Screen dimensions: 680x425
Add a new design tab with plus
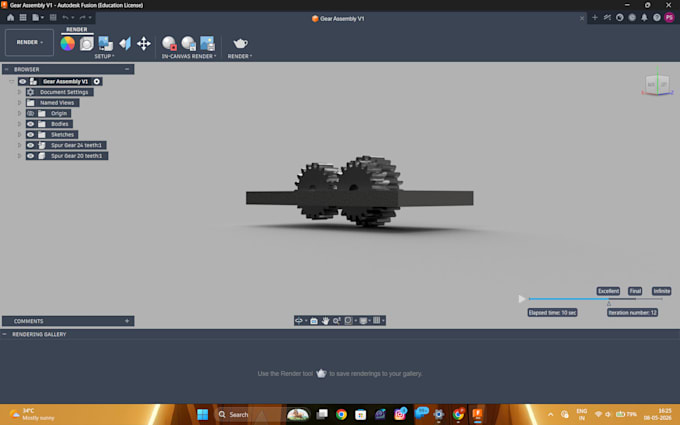coord(595,17)
